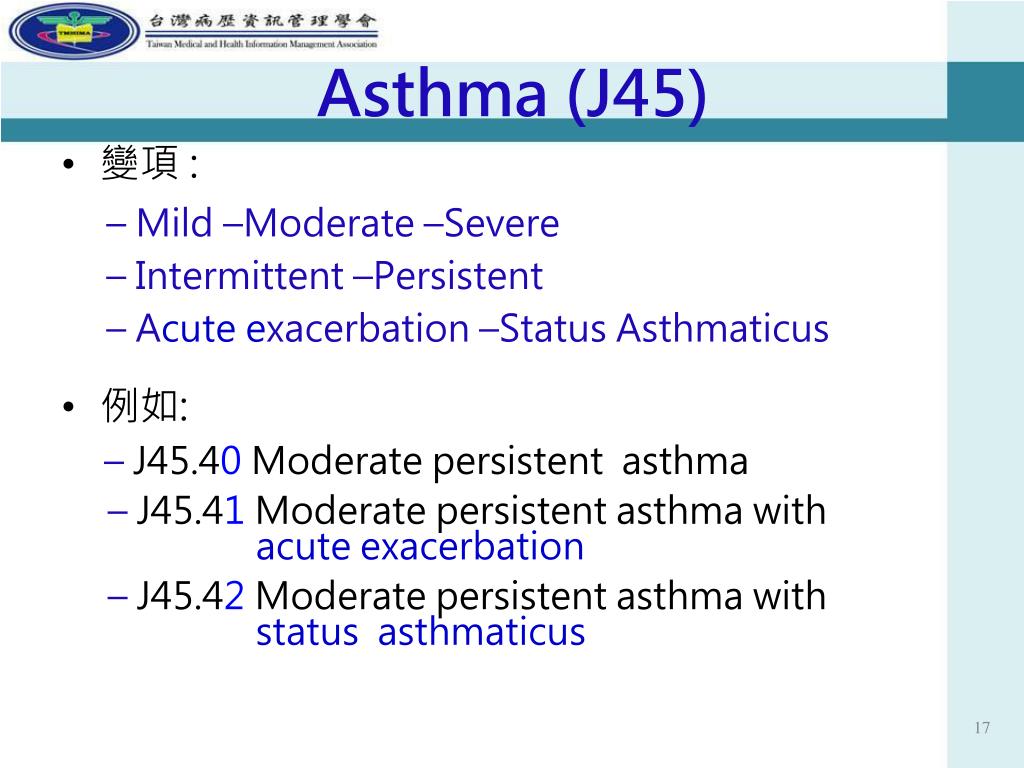Click the 例如 bullet heading
The height and width of the screenshot is (768, 1024).
[x=145, y=406]
